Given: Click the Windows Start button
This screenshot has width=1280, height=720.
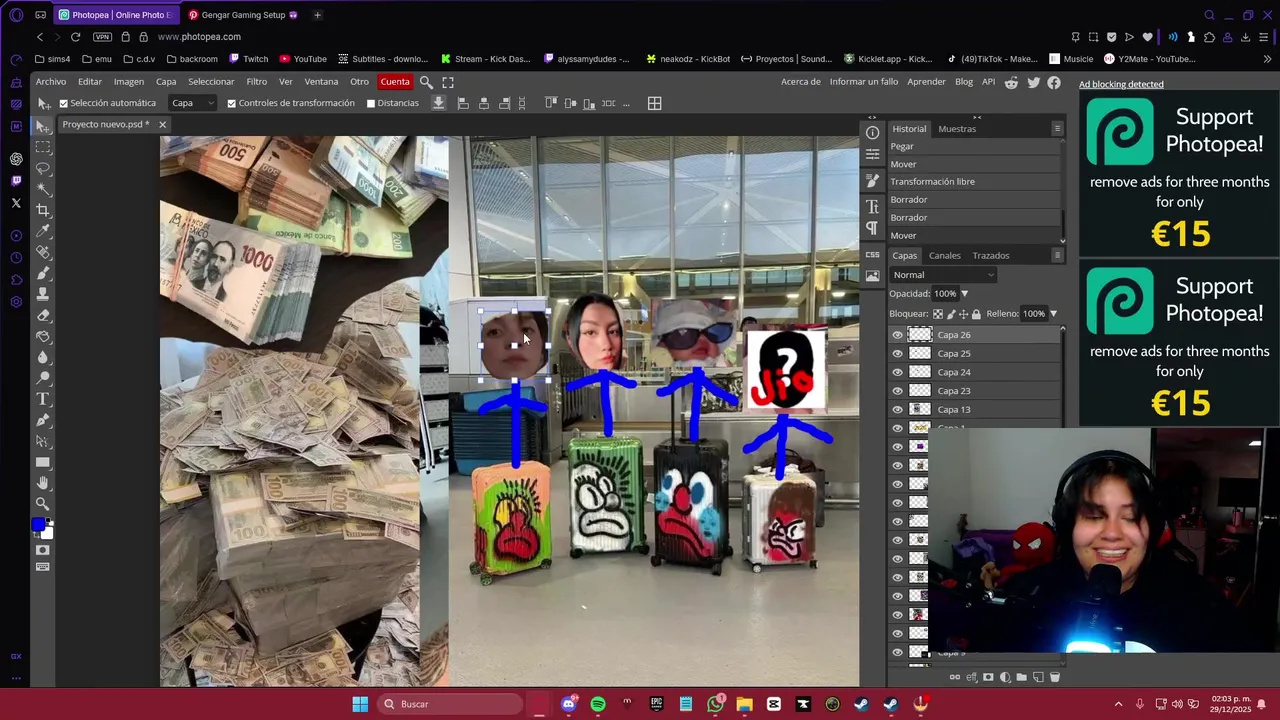Looking at the screenshot, I should pos(360,704).
